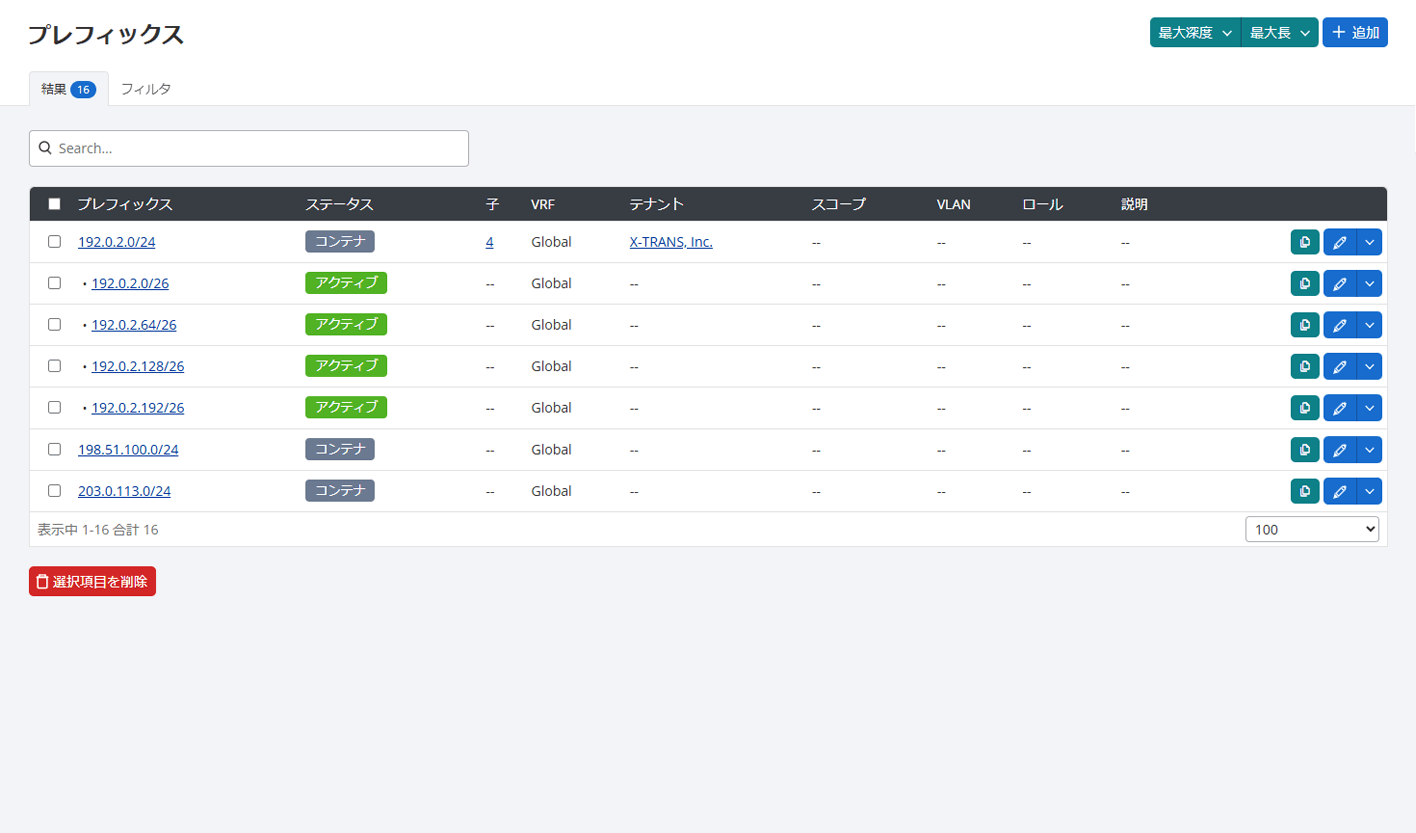This screenshot has width=1416, height=833.
Task: Clone the 192.0.2.192/26 prefix row
Action: tap(1305, 408)
